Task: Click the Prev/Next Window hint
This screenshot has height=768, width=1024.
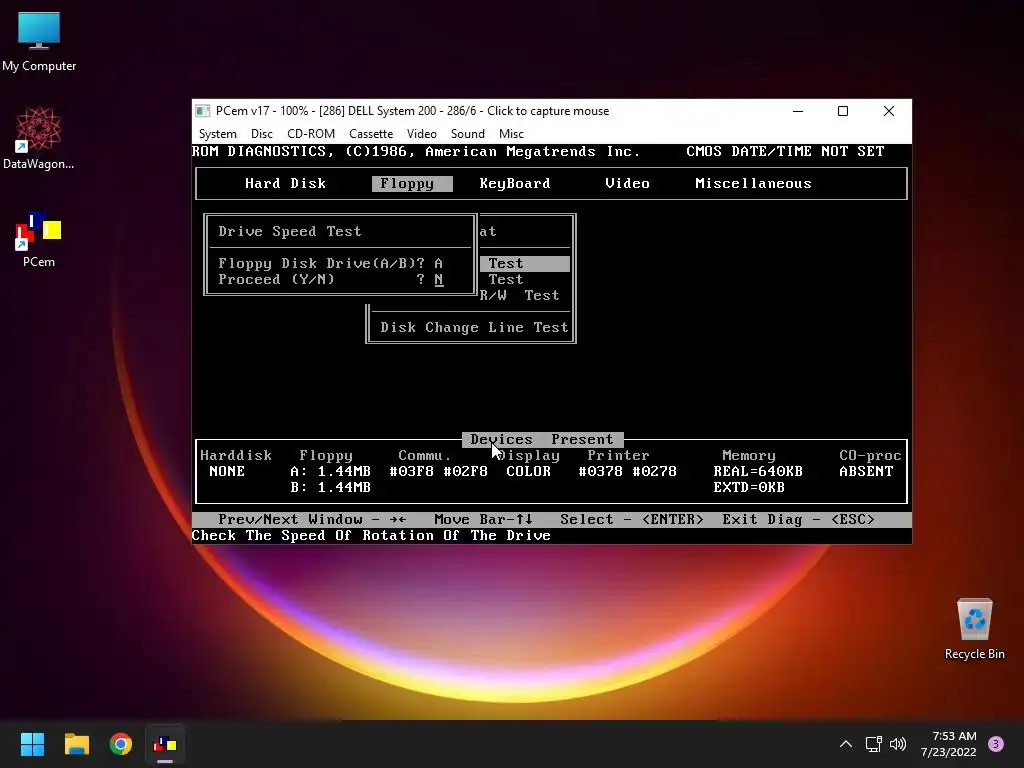Action: coord(312,519)
